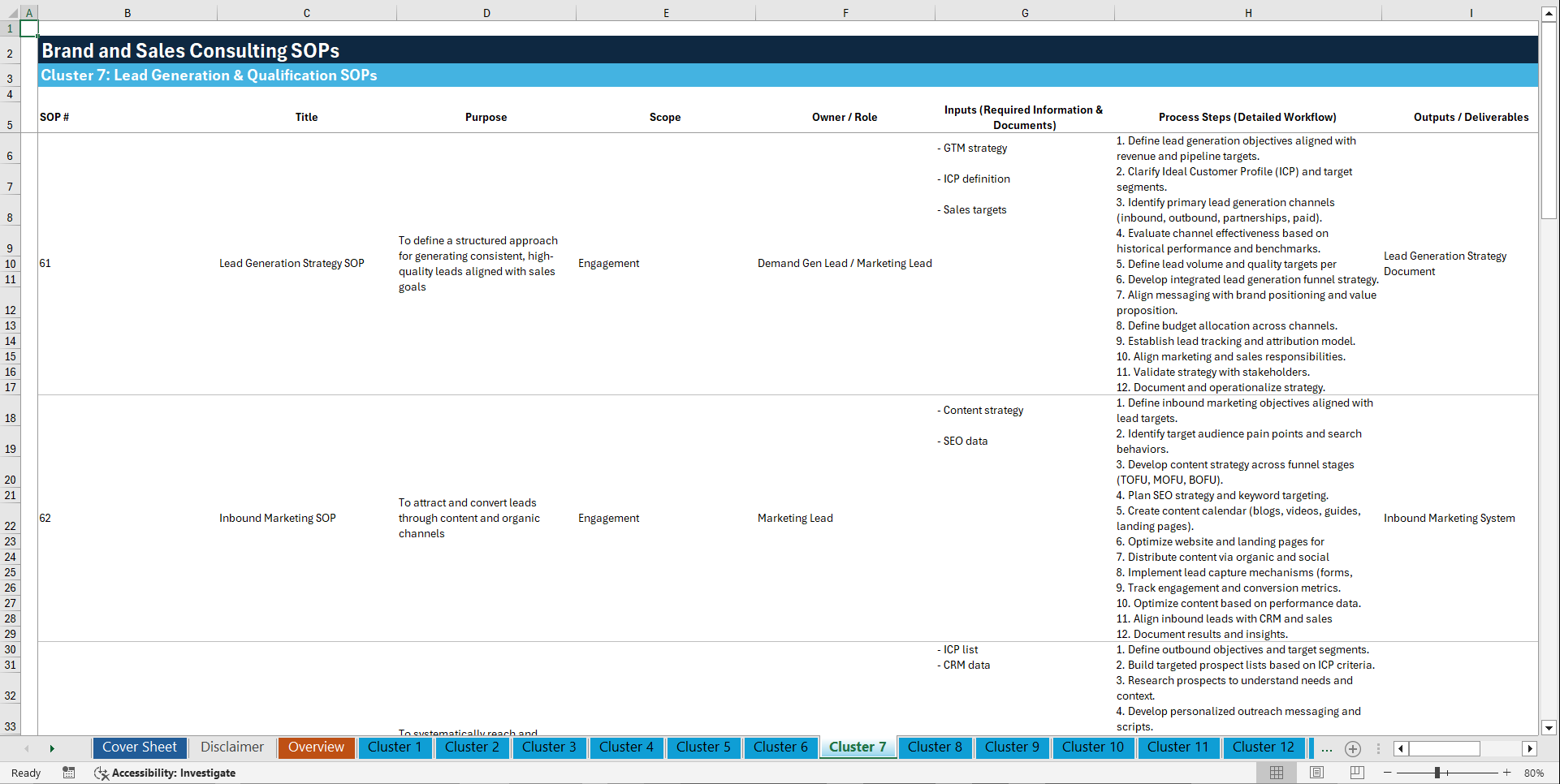This screenshot has height=784, width=1560.
Task: Switch to Cluster 2 sheet
Action: pyautogui.click(x=472, y=747)
